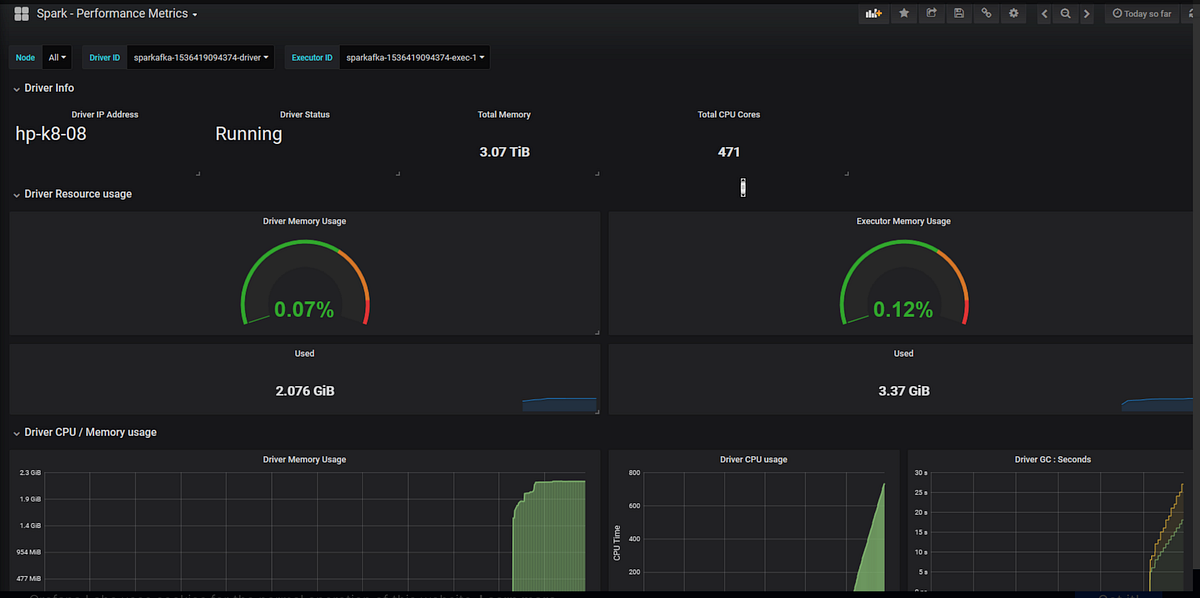Save the dashboard using the floppy disk icon
1200x598 pixels.
958,14
